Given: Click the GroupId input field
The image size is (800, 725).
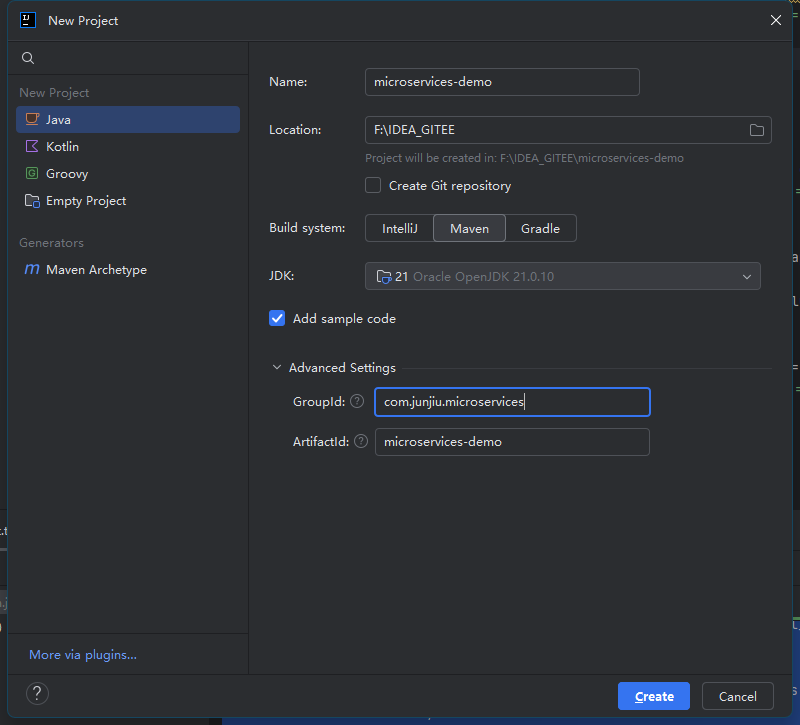Looking at the screenshot, I should (x=512, y=402).
